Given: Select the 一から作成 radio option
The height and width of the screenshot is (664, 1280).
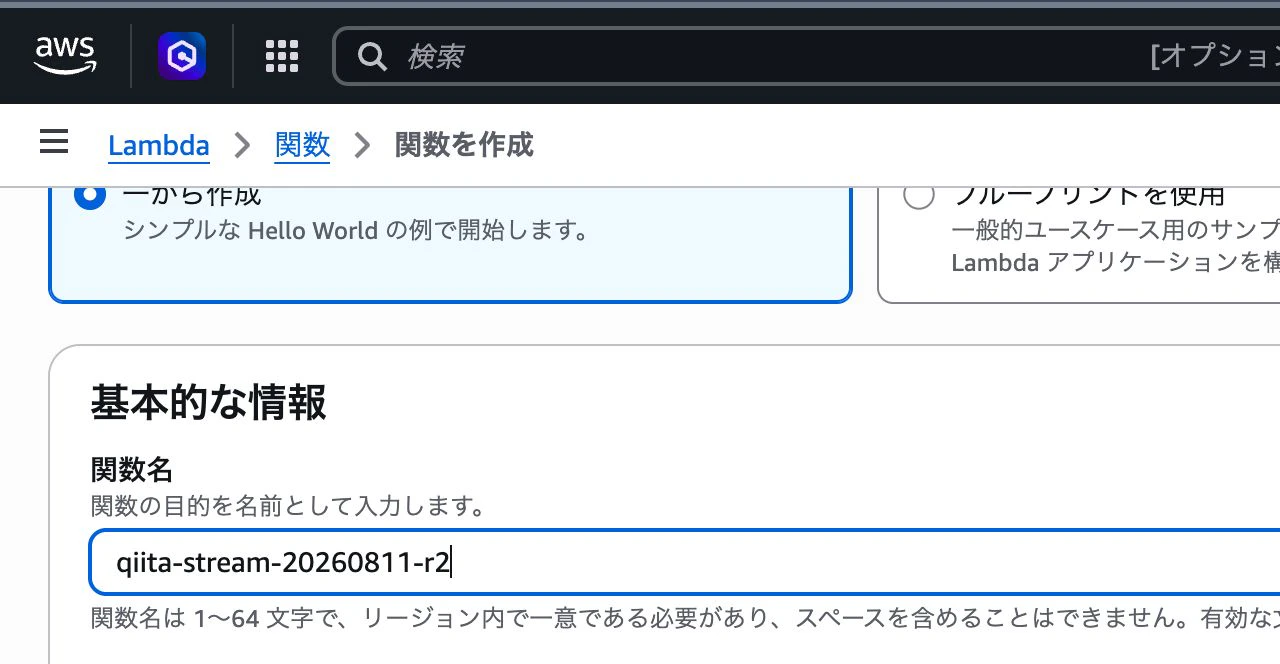Looking at the screenshot, I should point(90,195).
